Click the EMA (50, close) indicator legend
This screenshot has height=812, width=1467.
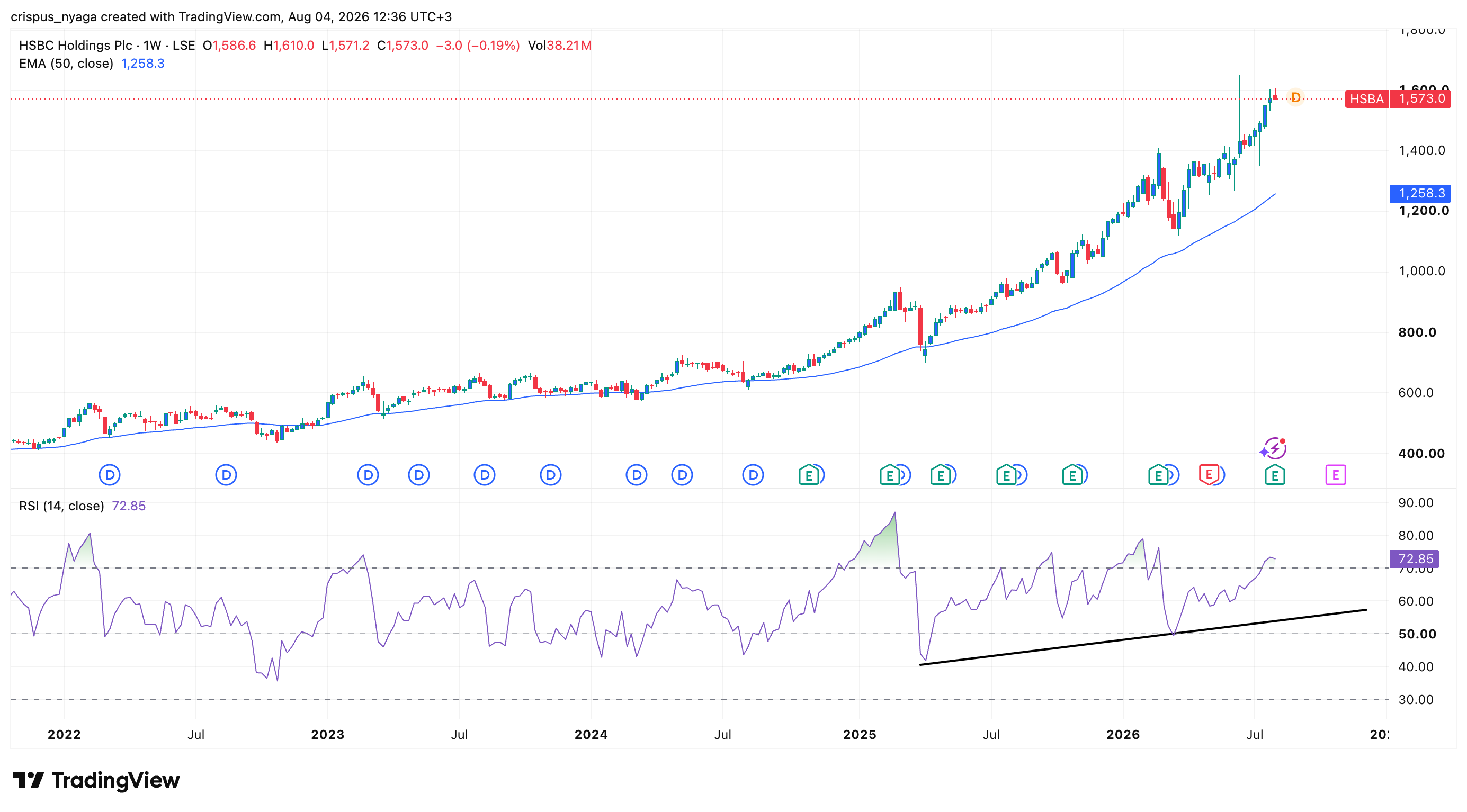point(66,63)
